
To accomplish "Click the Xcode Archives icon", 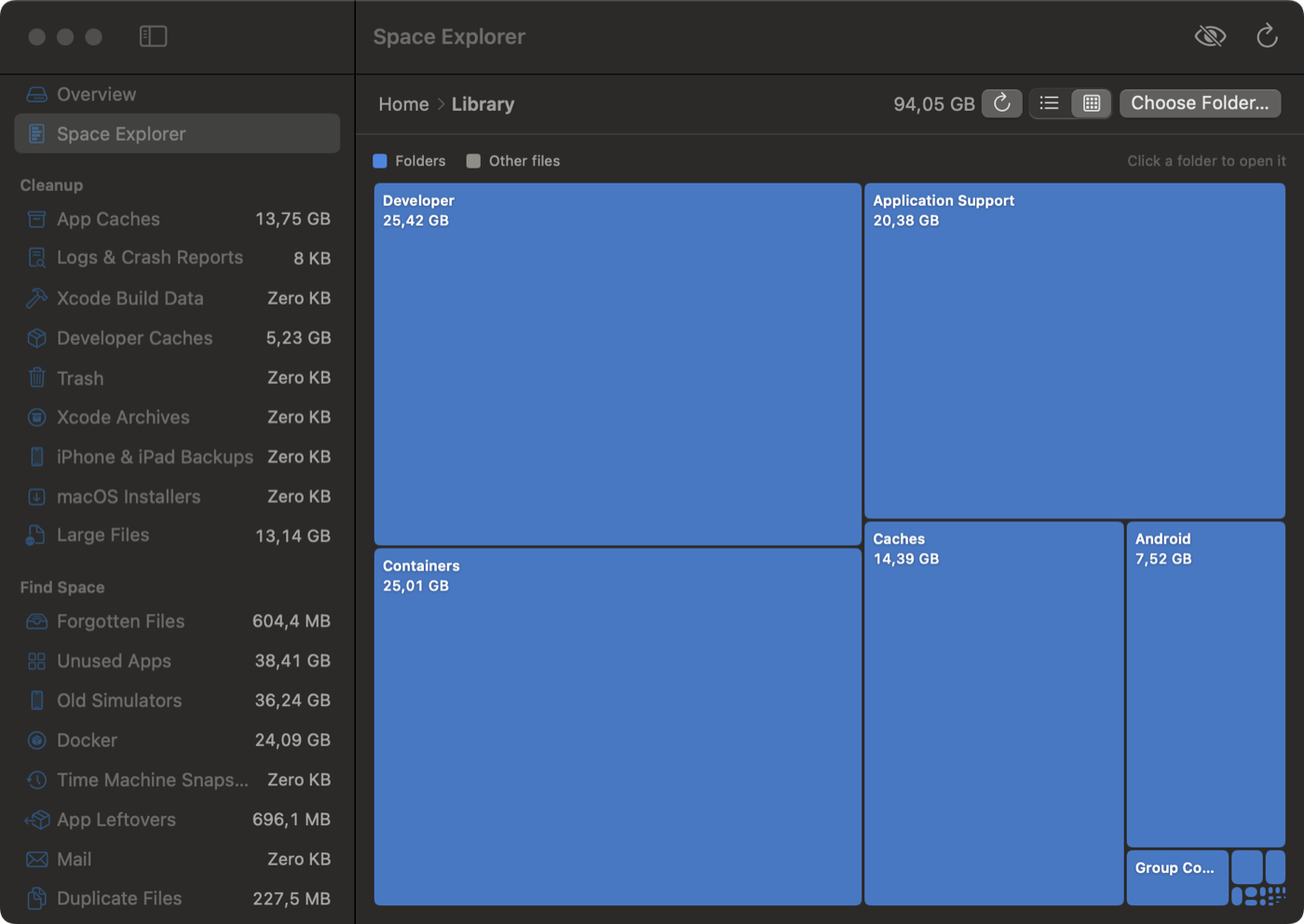I will (36, 417).
